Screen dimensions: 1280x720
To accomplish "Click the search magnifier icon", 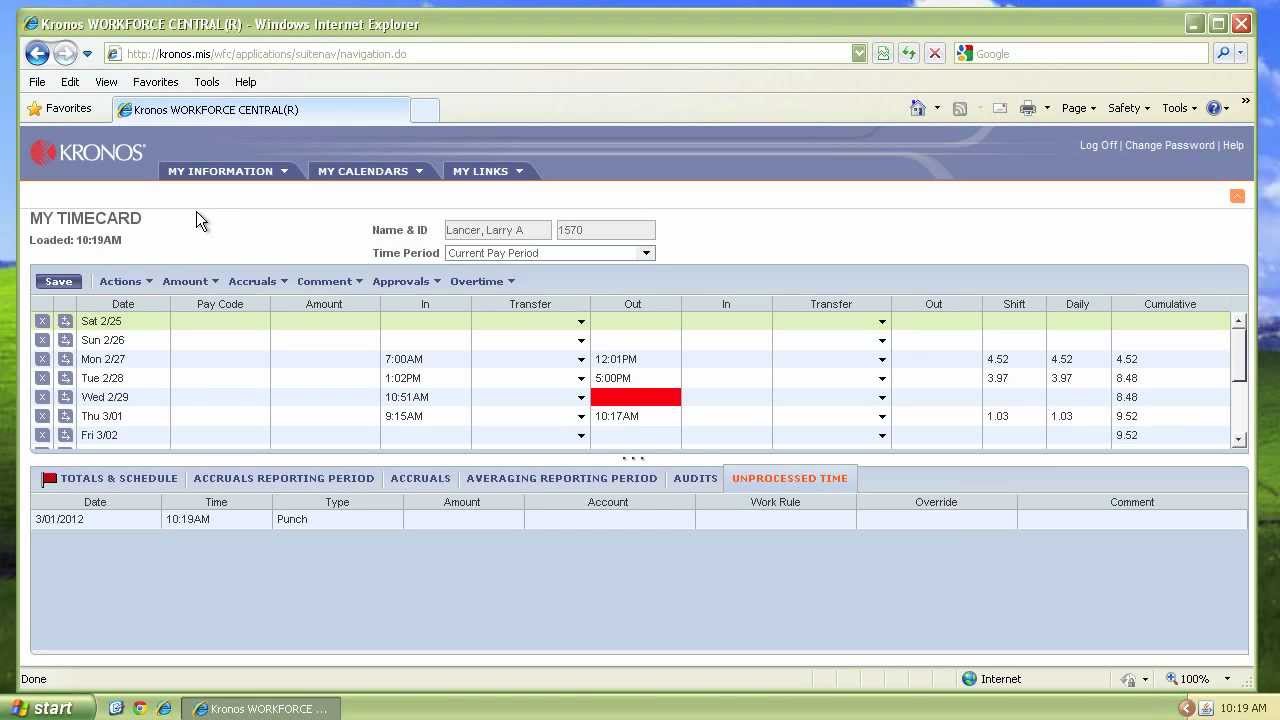I will [1222, 54].
